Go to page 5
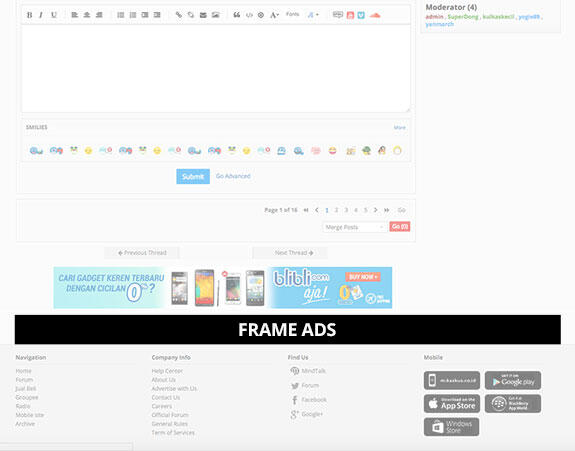The image size is (575, 451). tap(366, 210)
